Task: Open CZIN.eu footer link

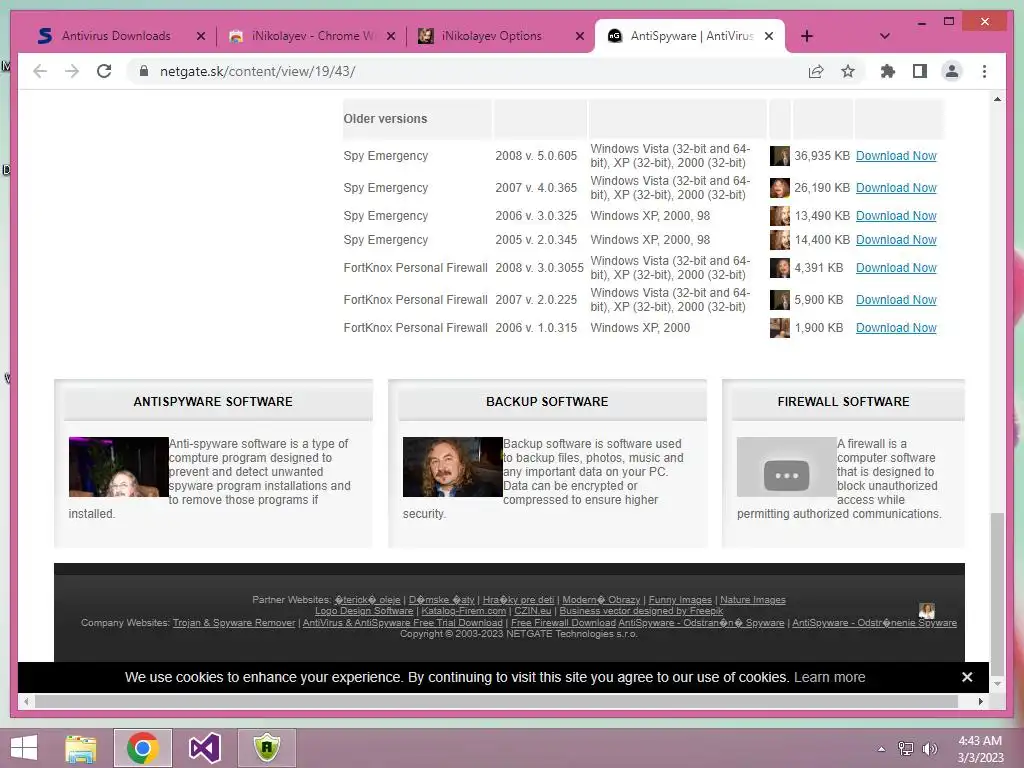Action: click(x=532, y=611)
